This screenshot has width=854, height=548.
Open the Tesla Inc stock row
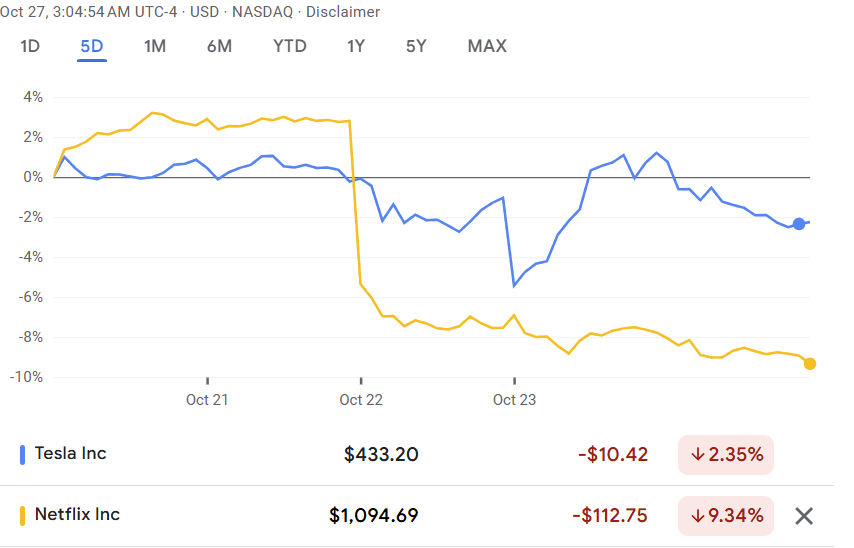click(x=70, y=454)
